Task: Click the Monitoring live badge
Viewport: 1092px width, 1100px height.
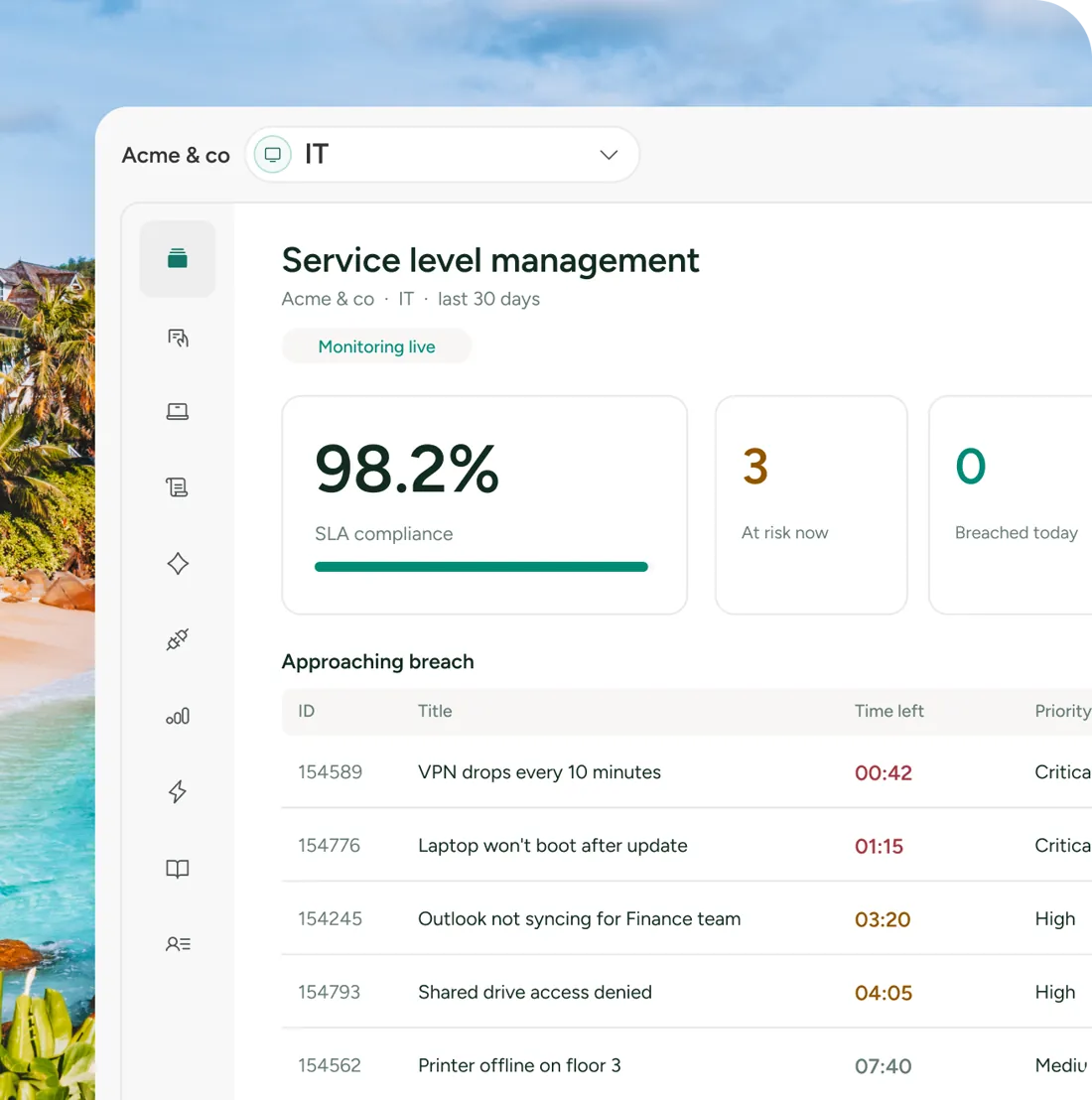Action: click(x=376, y=346)
